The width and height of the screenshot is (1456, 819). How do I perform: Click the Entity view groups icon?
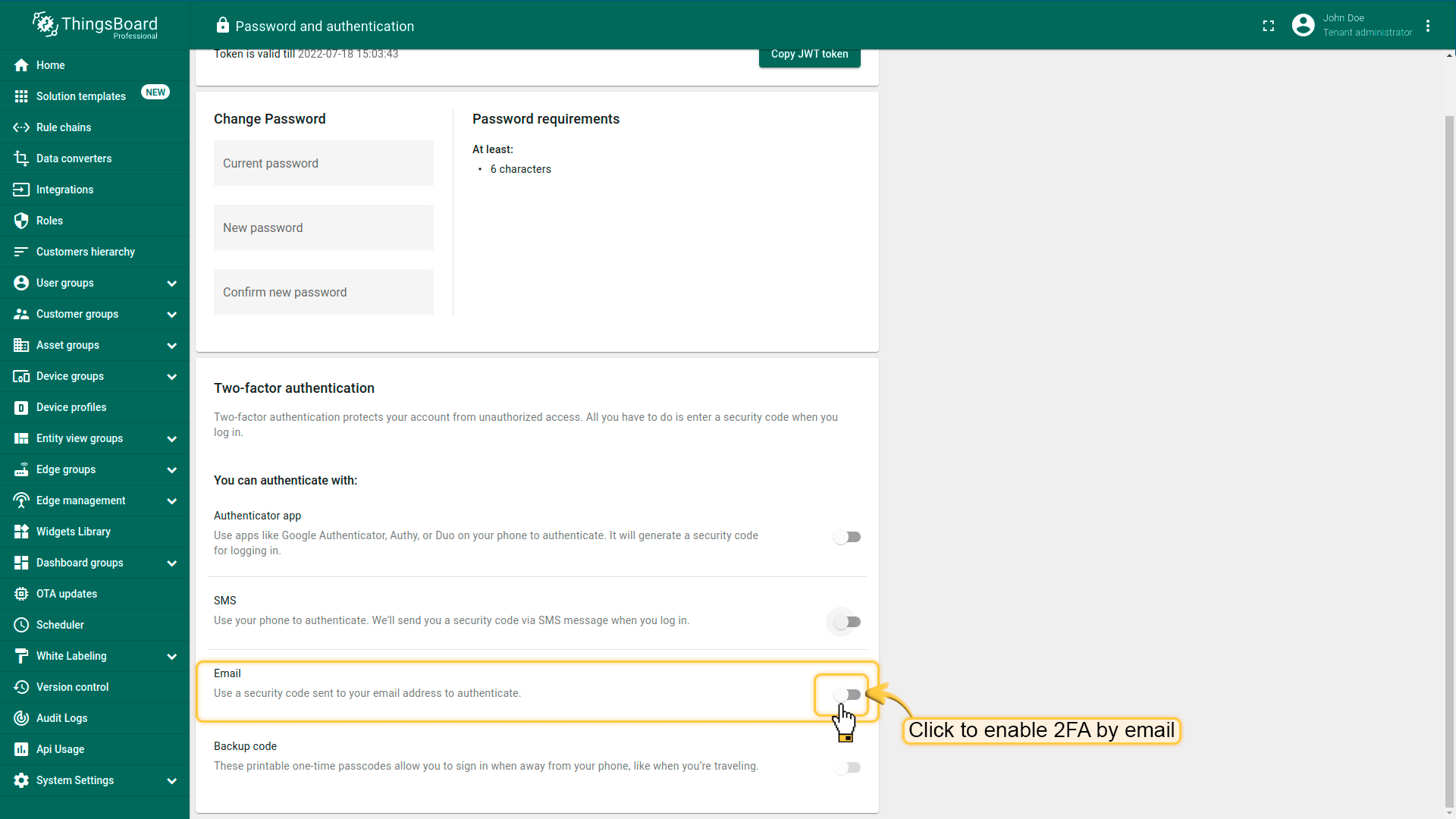pyautogui.click(x=21, y=438)
